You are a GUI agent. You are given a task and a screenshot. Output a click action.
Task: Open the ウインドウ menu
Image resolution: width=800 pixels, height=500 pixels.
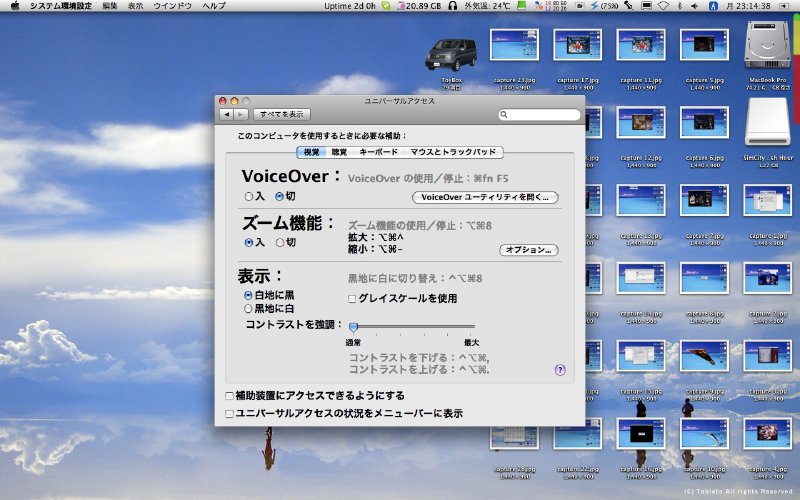[172, 6]
